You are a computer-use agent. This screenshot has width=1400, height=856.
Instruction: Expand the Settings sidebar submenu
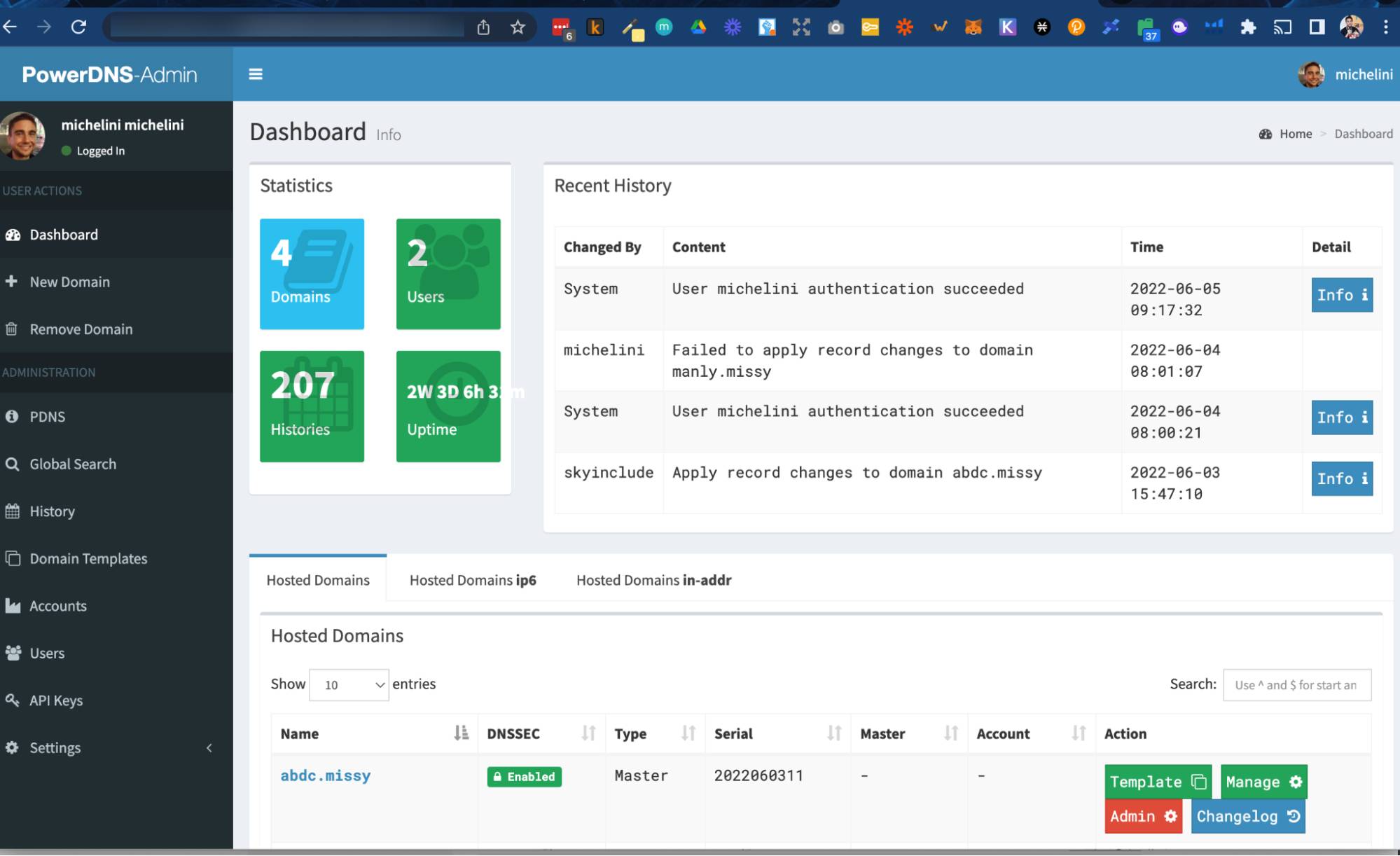pos(56,747)
